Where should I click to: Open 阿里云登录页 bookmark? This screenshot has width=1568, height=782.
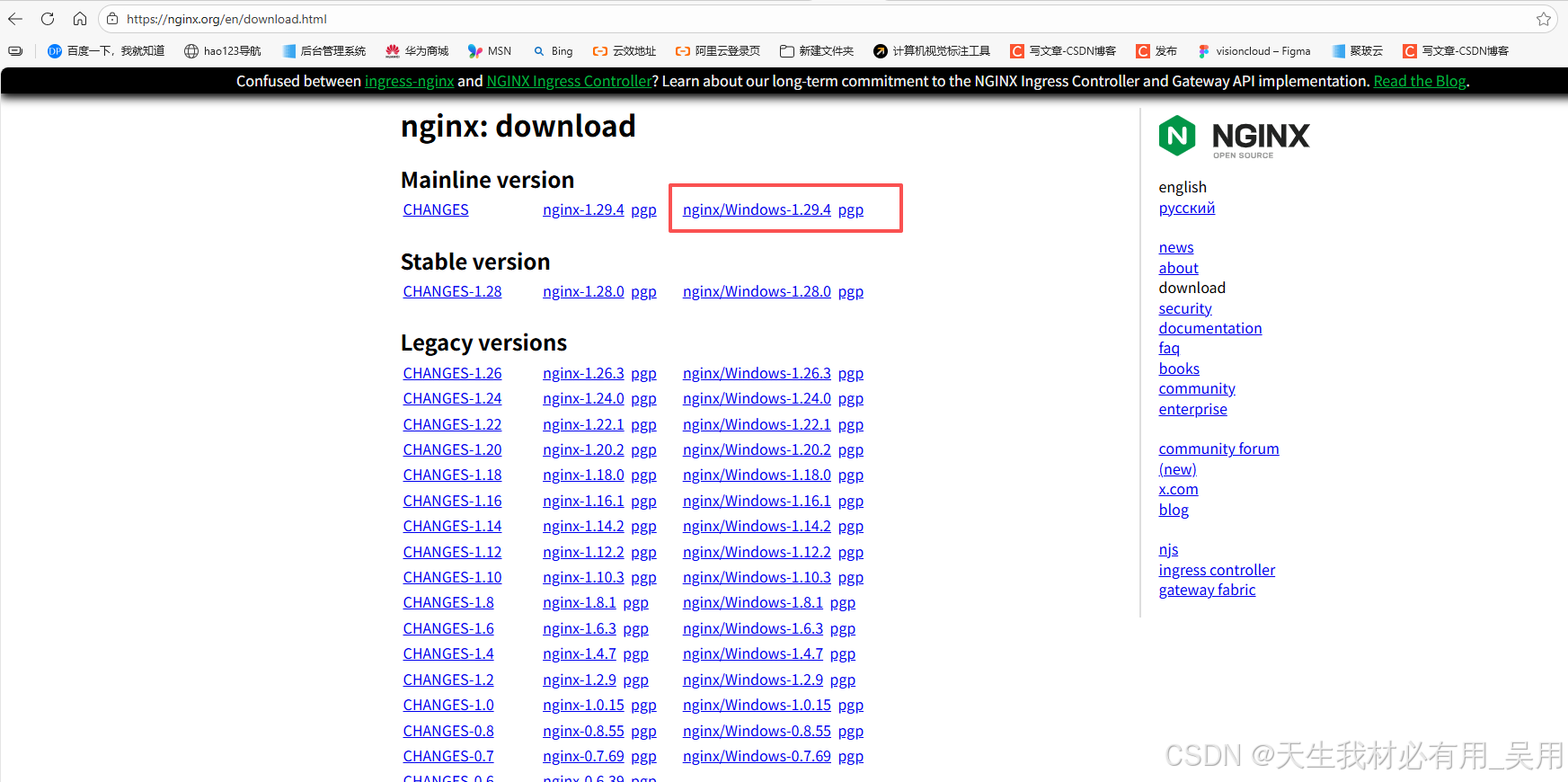point(718,51)
